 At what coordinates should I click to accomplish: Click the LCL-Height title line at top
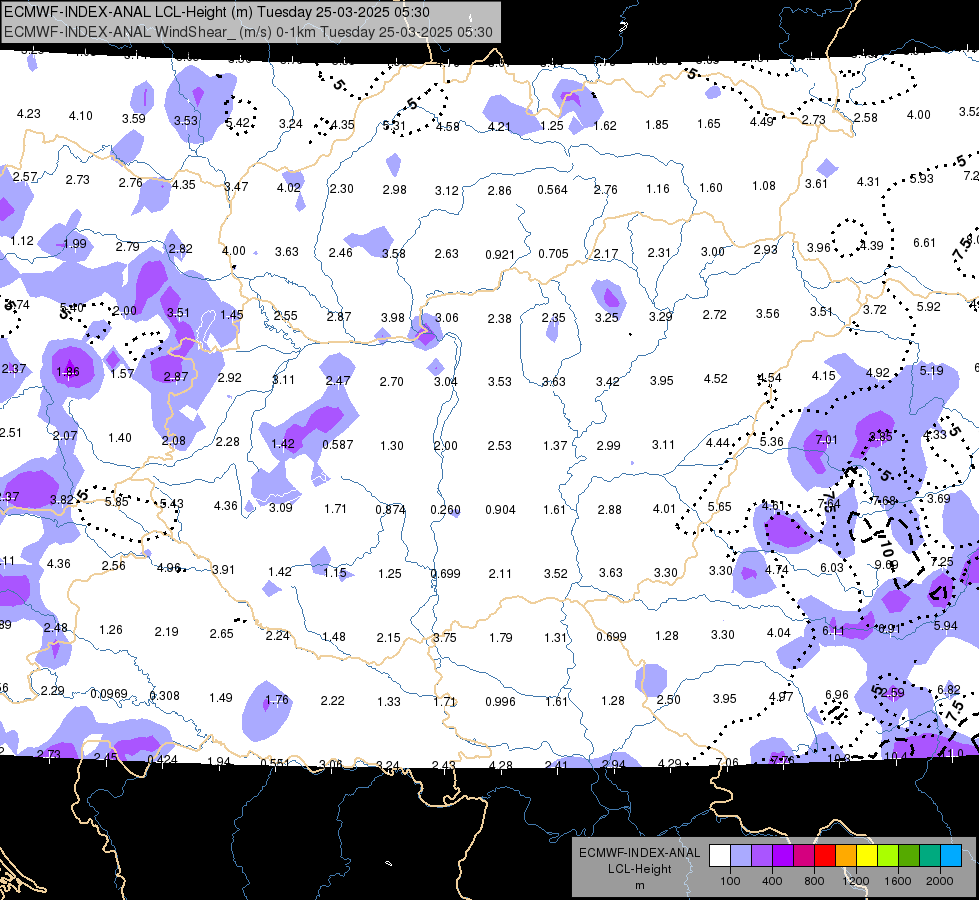click(217, 12)
